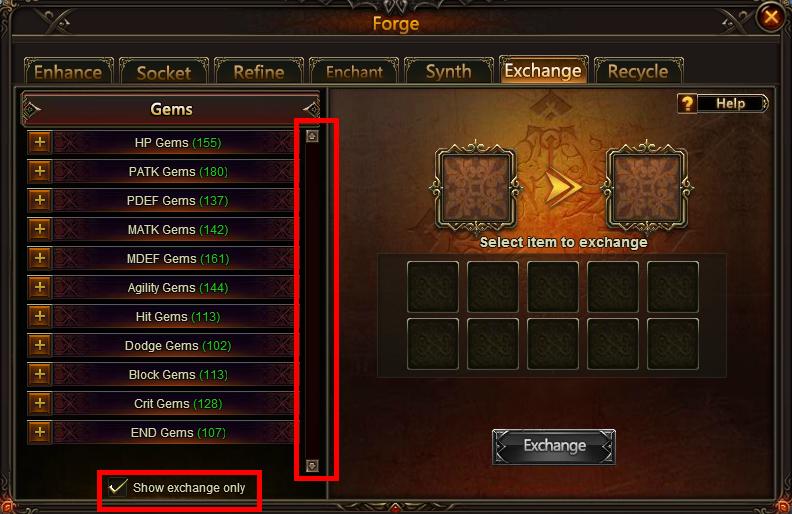The image size is (792, 514).
Task: Click the golden double-arrow exchange icon
Action: [x=563, y=188]
